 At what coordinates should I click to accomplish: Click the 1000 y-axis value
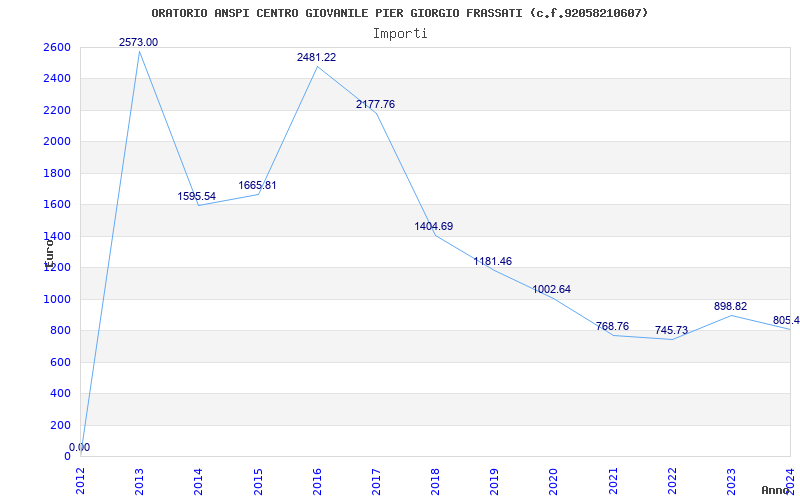coord(57,299)
